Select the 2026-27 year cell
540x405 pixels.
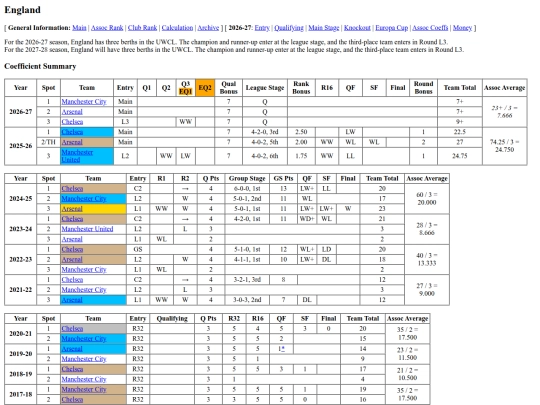pyautogui.click(x=21, y=112)
